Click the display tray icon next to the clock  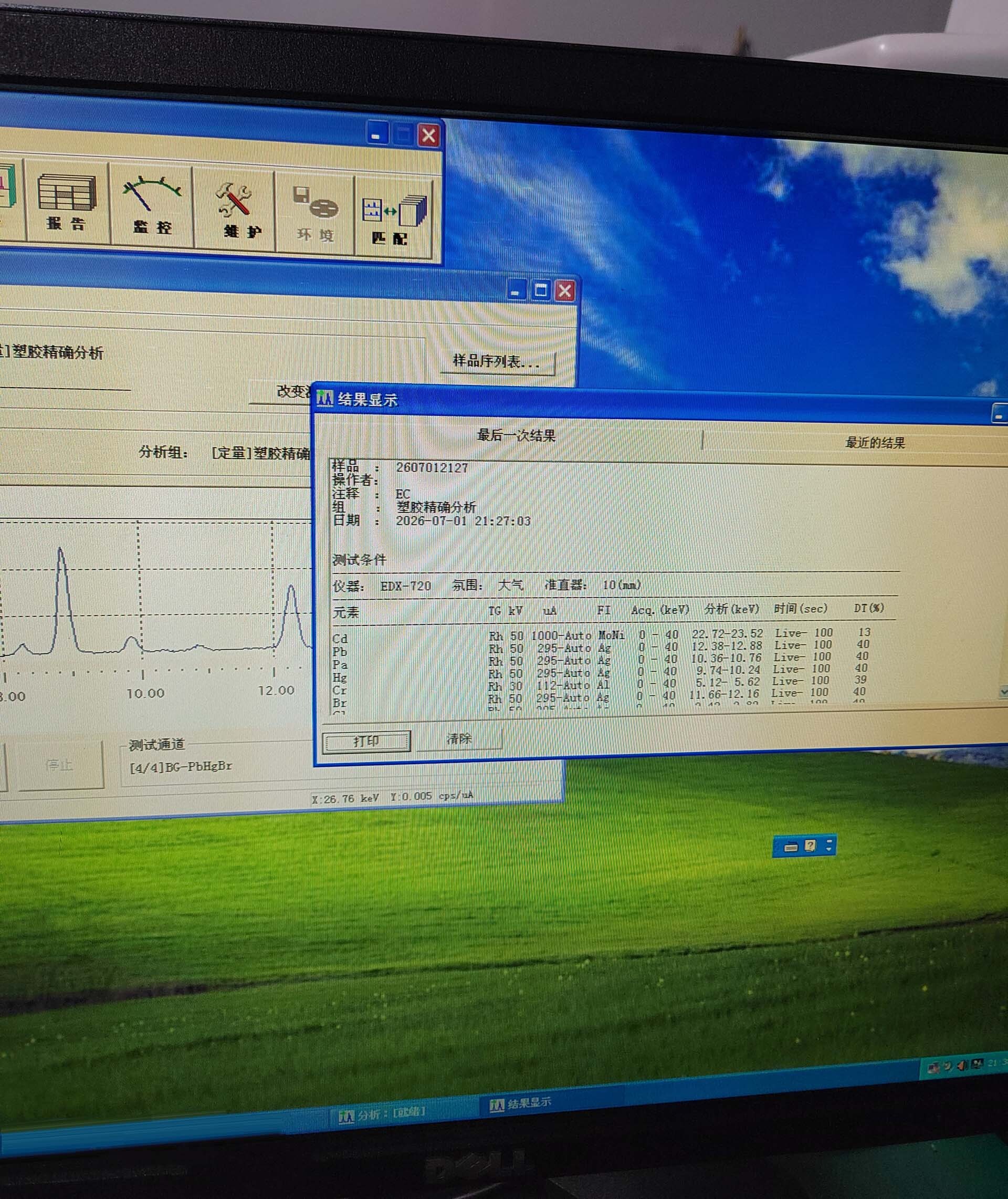coord(976,1064)
